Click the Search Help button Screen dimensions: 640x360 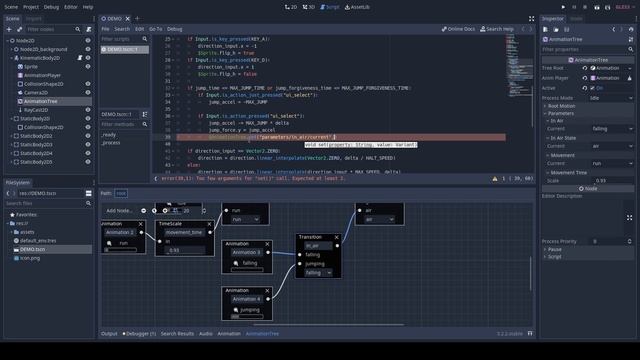(x=496, y=29)
